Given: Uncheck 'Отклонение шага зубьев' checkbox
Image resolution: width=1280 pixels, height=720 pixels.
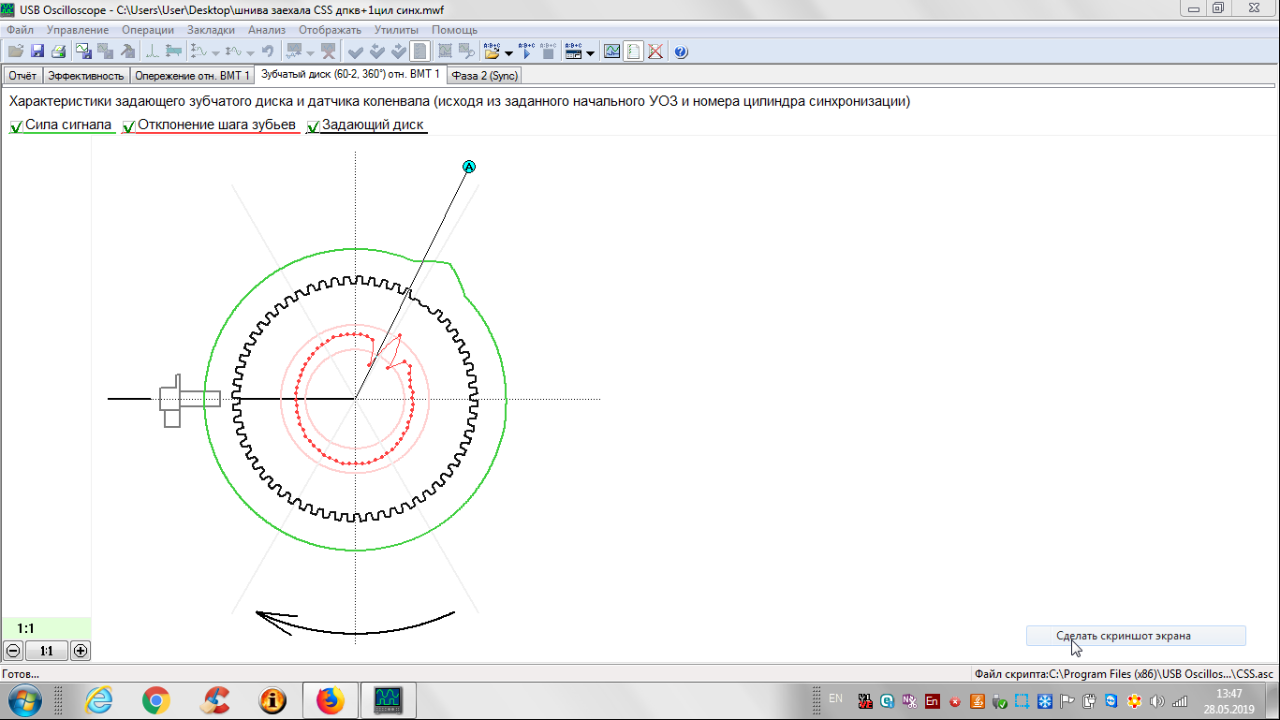Looking at the screenshot, I should pyautogui.click(x=128, y=126).
